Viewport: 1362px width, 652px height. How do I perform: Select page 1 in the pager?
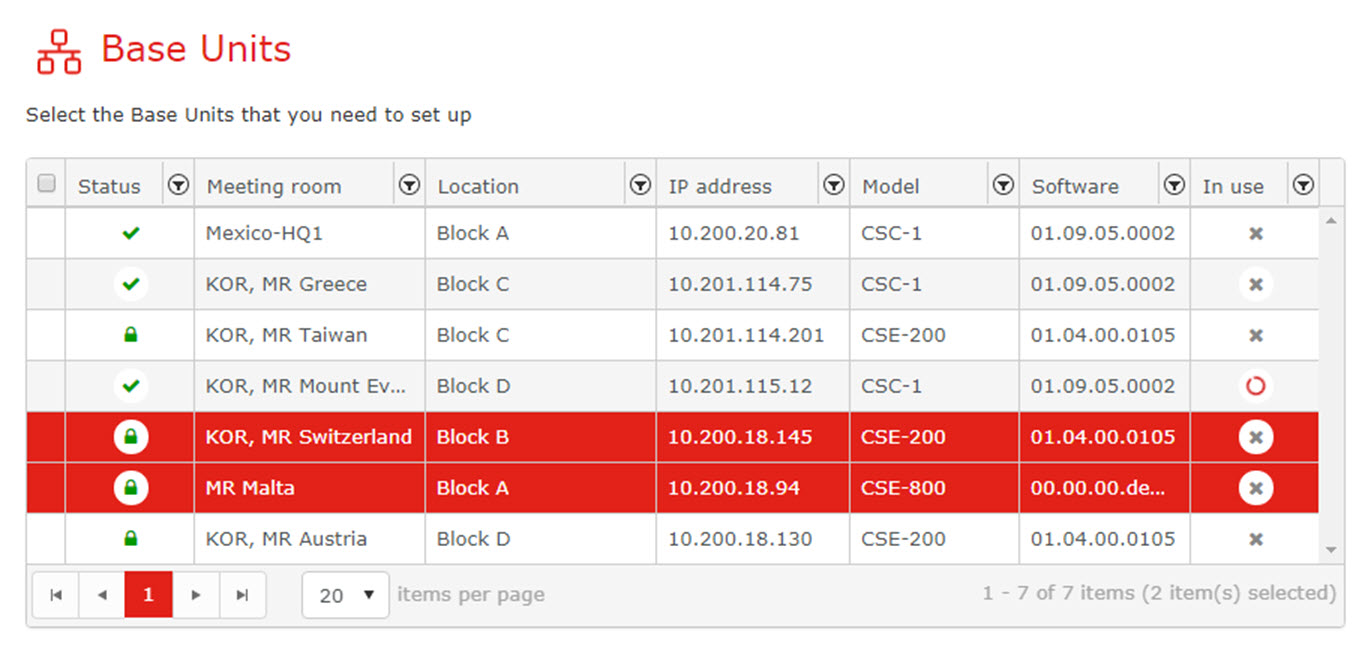(149, 594)
